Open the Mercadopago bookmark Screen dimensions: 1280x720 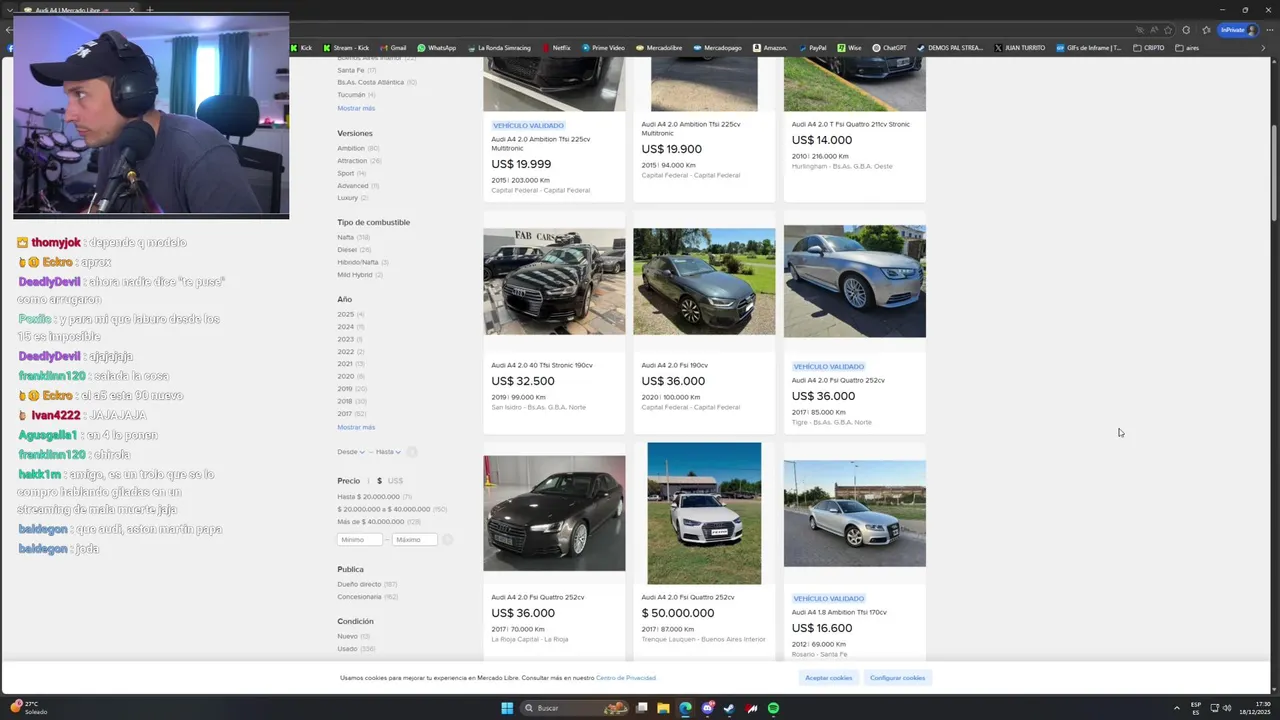tap(717, 48)
